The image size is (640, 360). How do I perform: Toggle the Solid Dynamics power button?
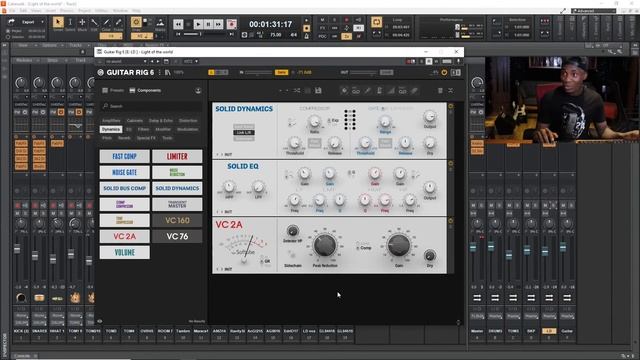[451, 106]
